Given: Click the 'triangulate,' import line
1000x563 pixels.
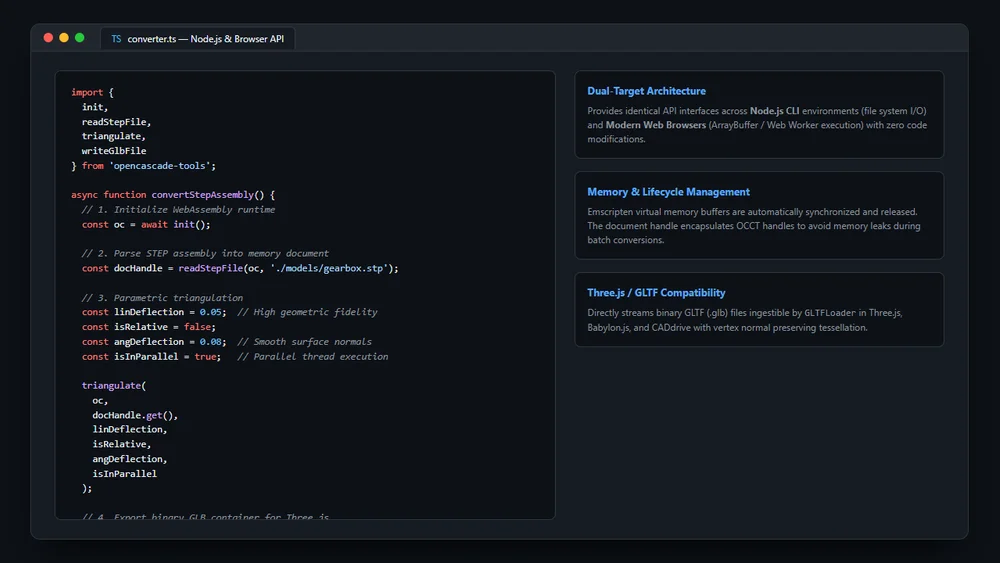Looking at the screenshot, I should [114, 136].
